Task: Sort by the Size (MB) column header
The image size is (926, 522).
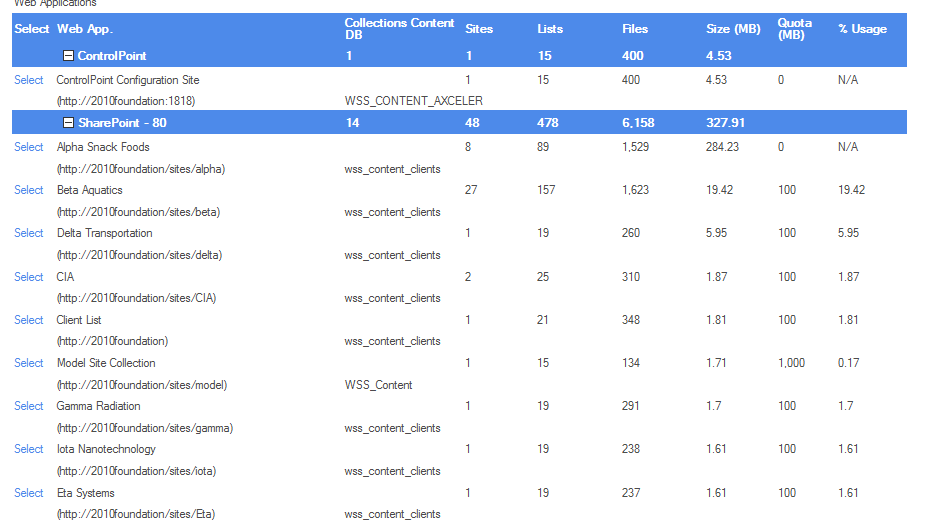Action: pyautogui.click(x=733, y=29)
